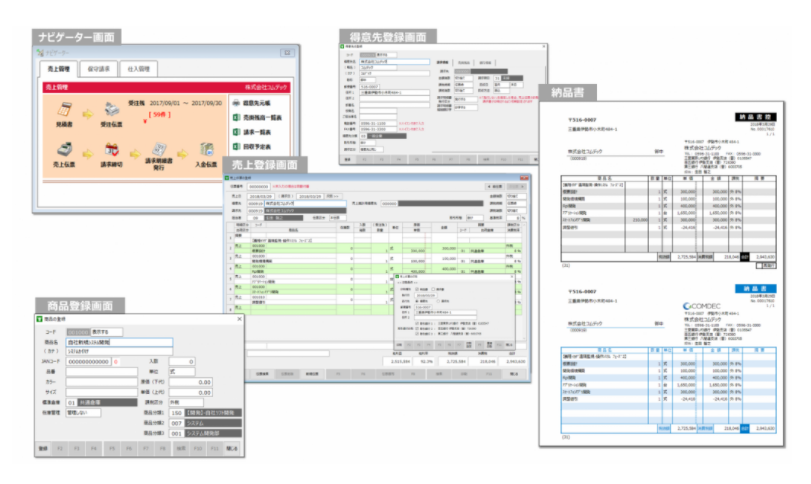
Task: Click green title icon of product registration window
Action: [40, 319]
